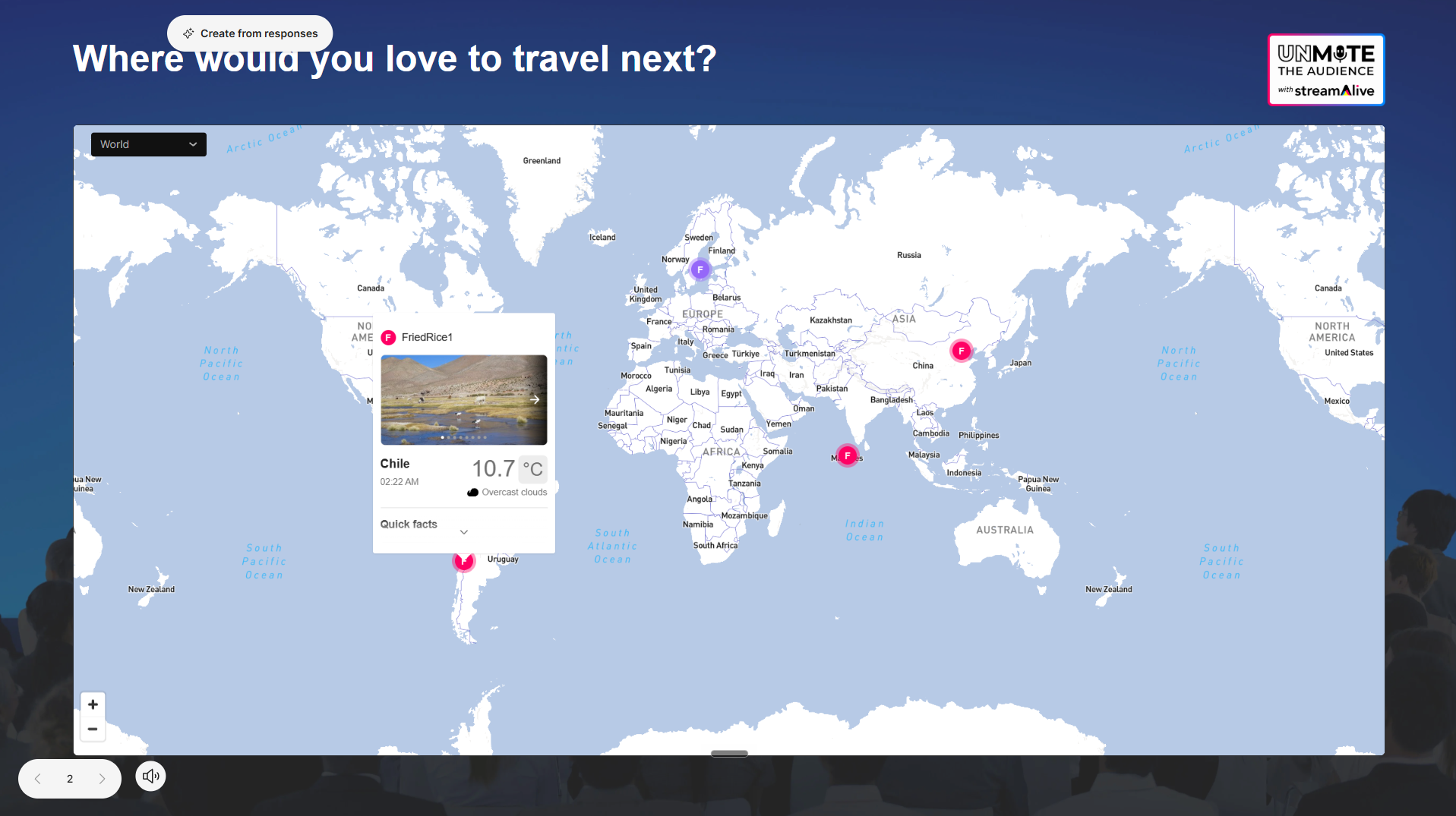Click the Türkiye map label
Viewport: 1456px width, 816px height.
tap(745, 354)
